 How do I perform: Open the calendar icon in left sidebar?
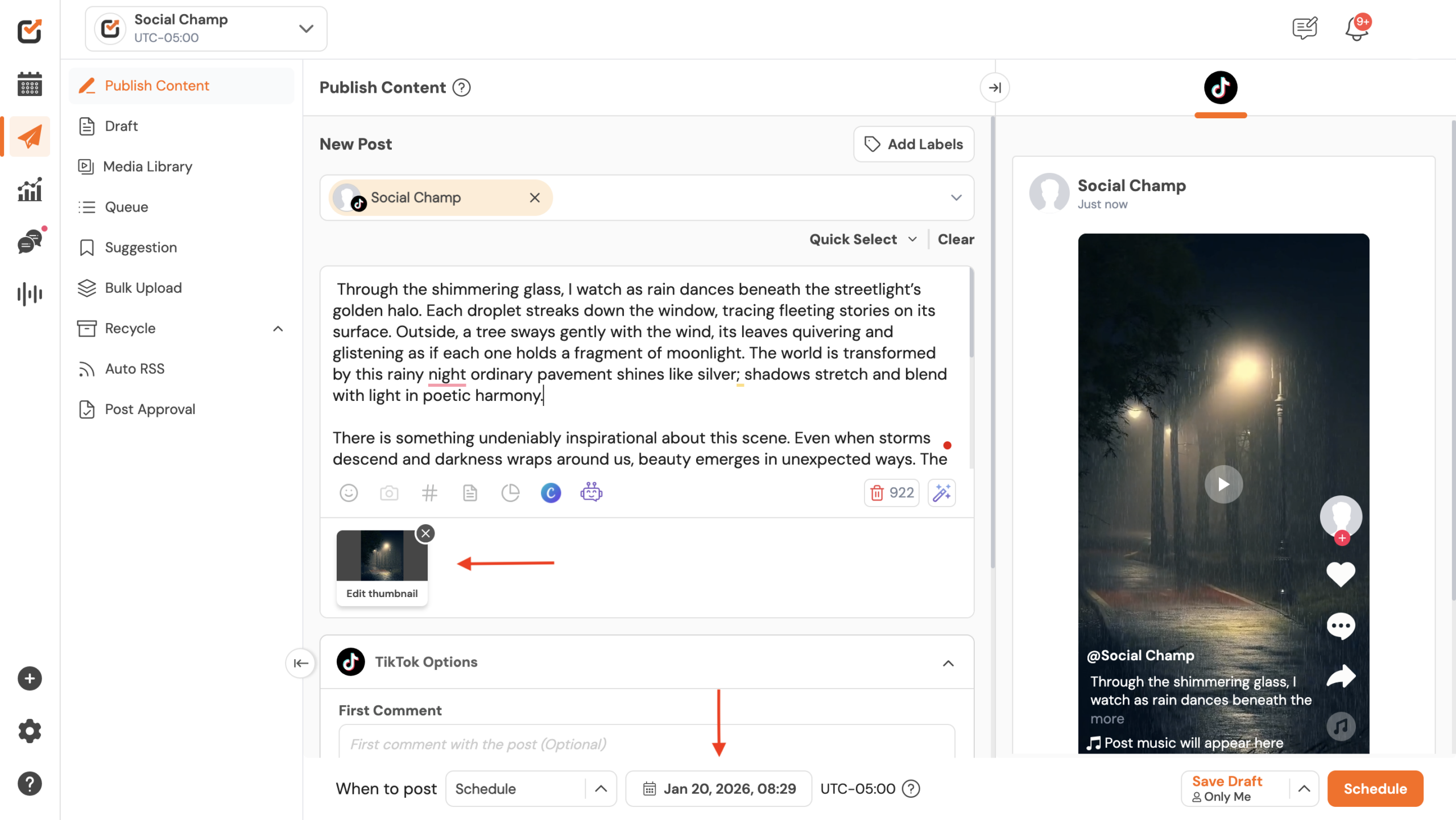pos(30,84)
